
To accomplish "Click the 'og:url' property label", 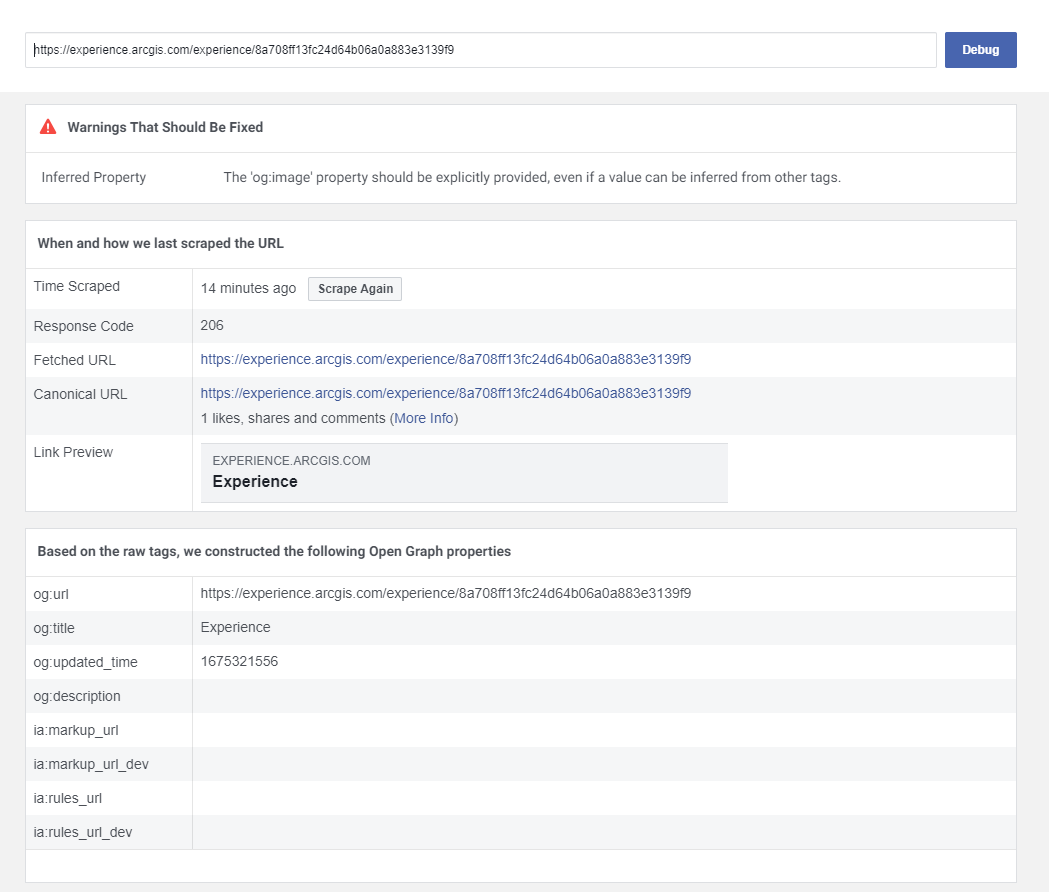I will pos(51,595).
